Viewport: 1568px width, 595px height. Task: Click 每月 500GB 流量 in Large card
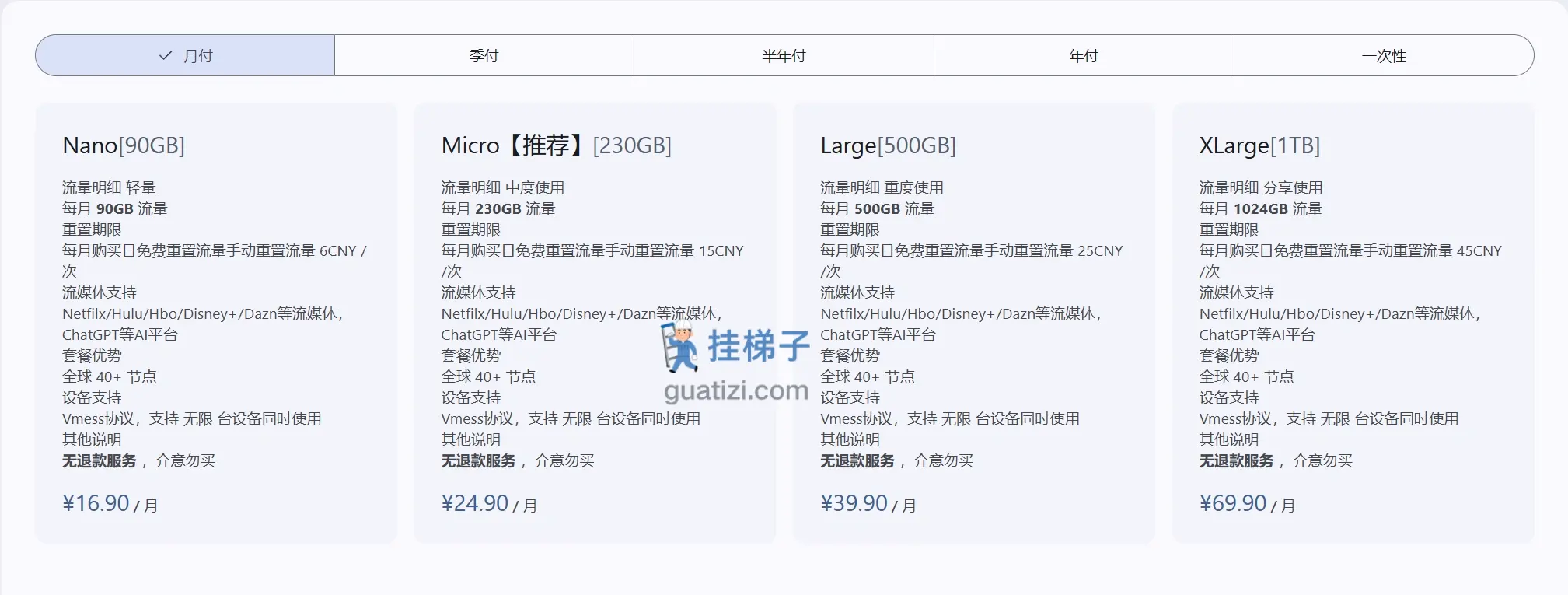(877, 209)
